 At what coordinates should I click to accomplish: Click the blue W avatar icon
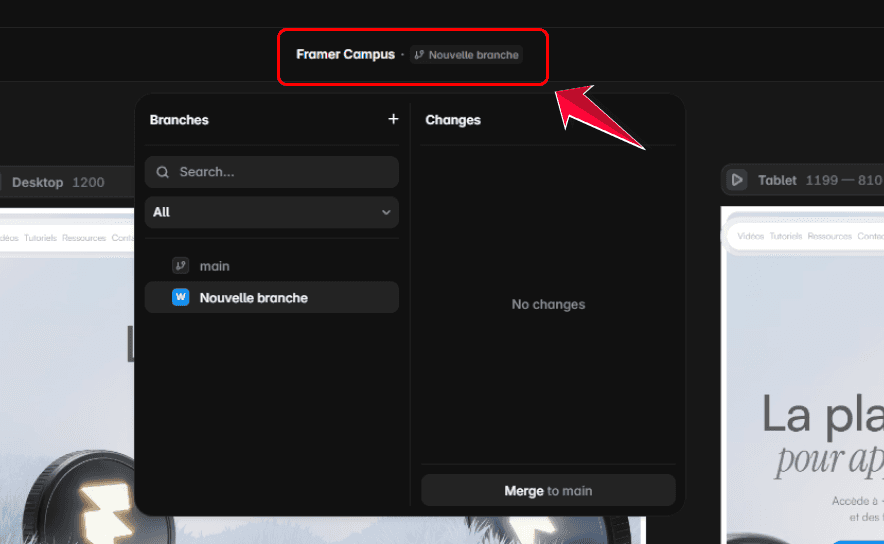[x=180, y=297]
